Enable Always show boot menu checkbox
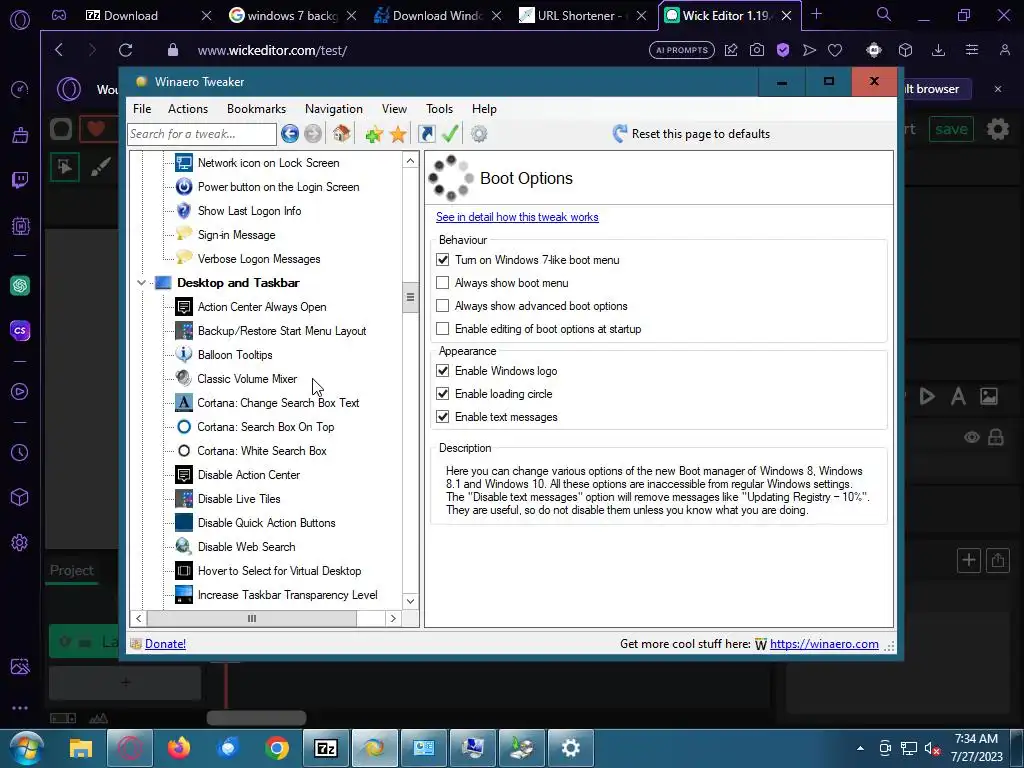Viewport: 1024px width, 768px height. (x=443, y=283)
